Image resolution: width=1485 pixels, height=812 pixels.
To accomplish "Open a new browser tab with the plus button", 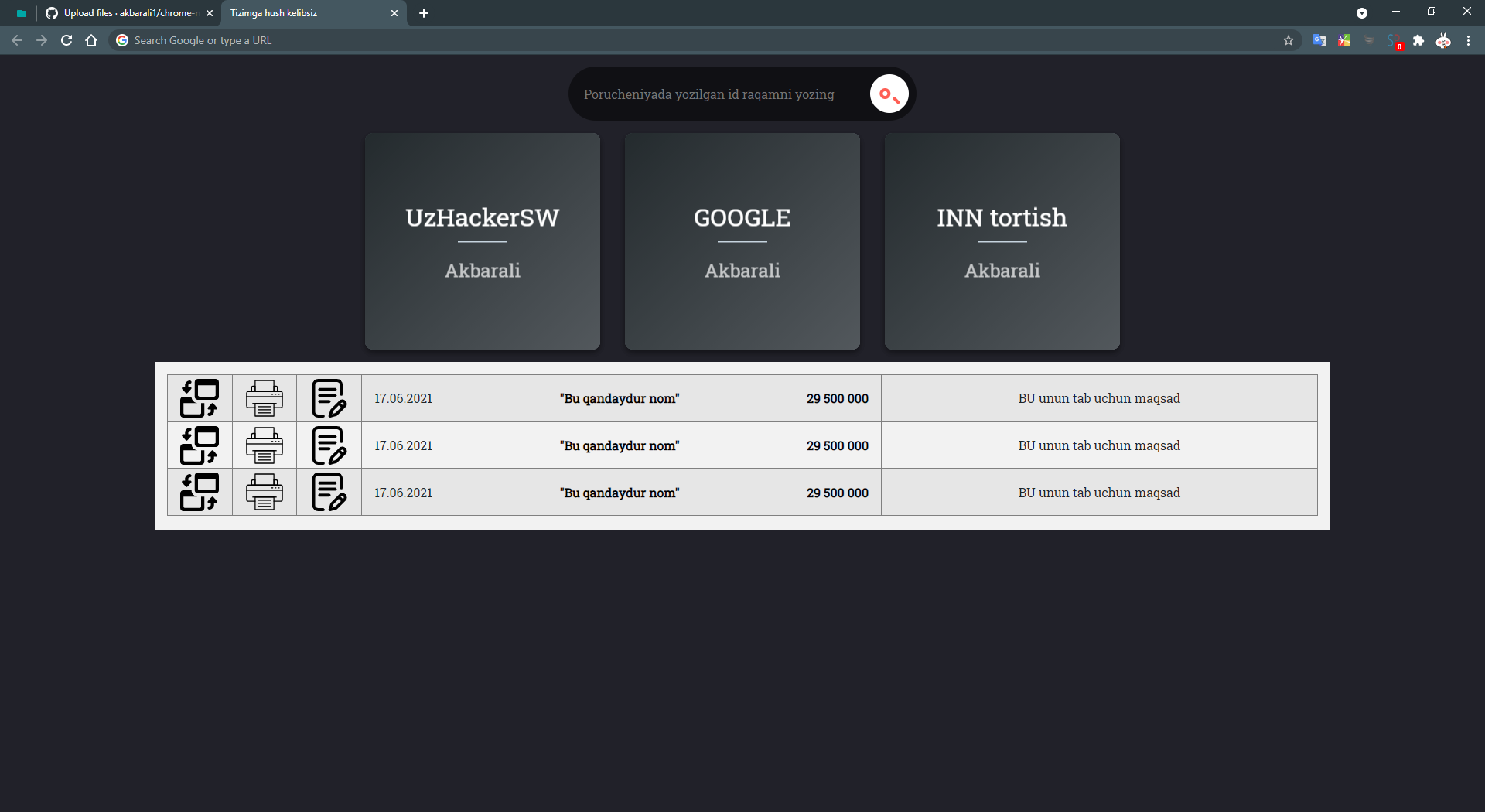I will click(424, 13).
